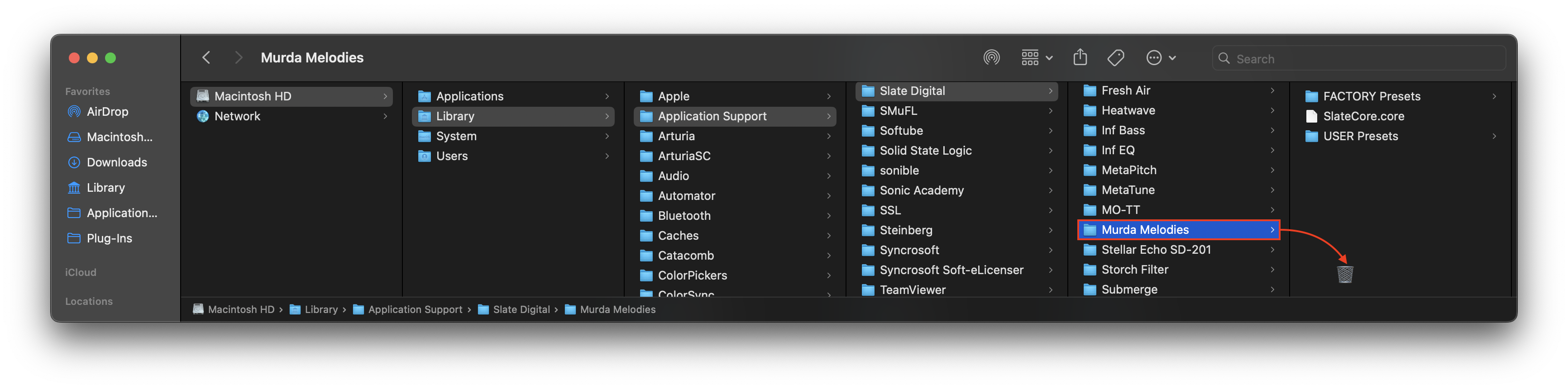Viewport: 1568px width, 389px height.
Task: Select the Inf Bass folder
Action: point(1178,131)
